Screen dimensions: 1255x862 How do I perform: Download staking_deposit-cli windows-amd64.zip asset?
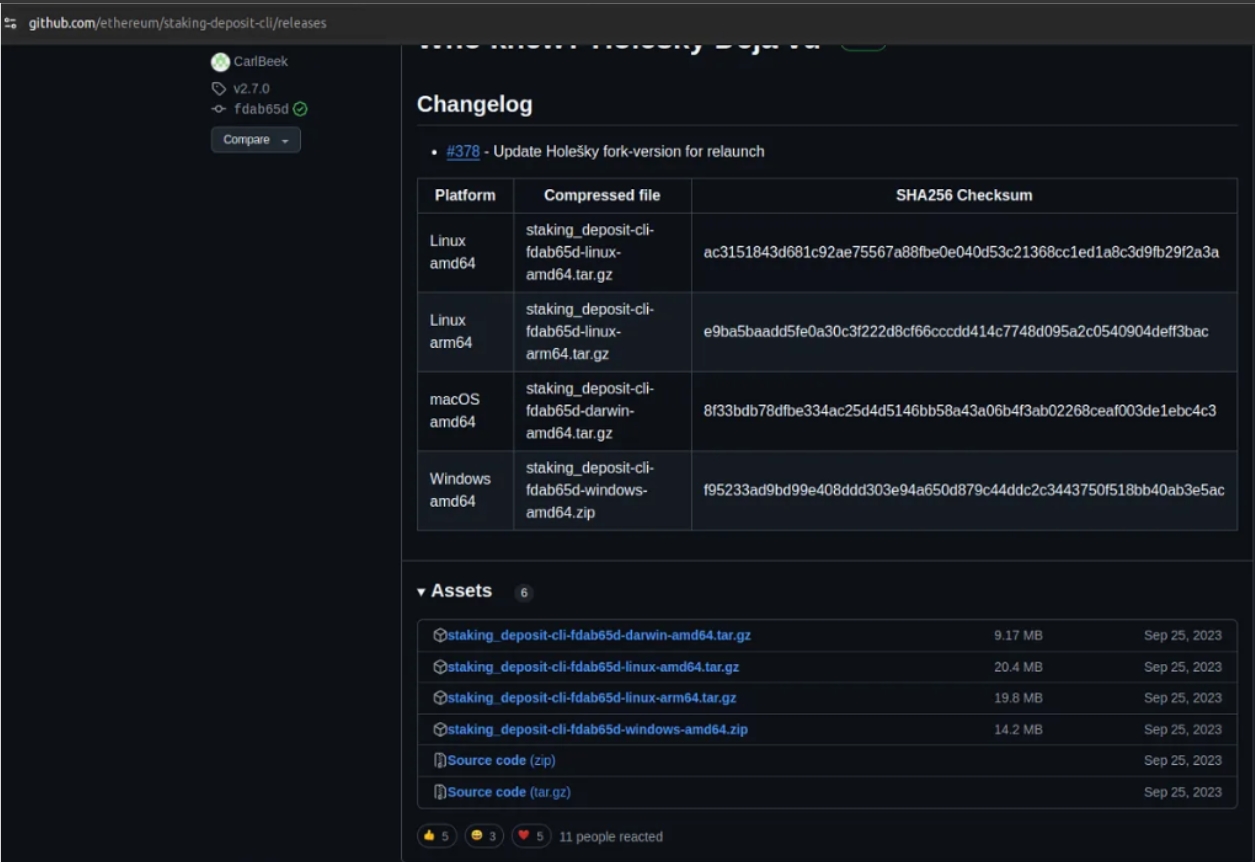click(597, 730)
